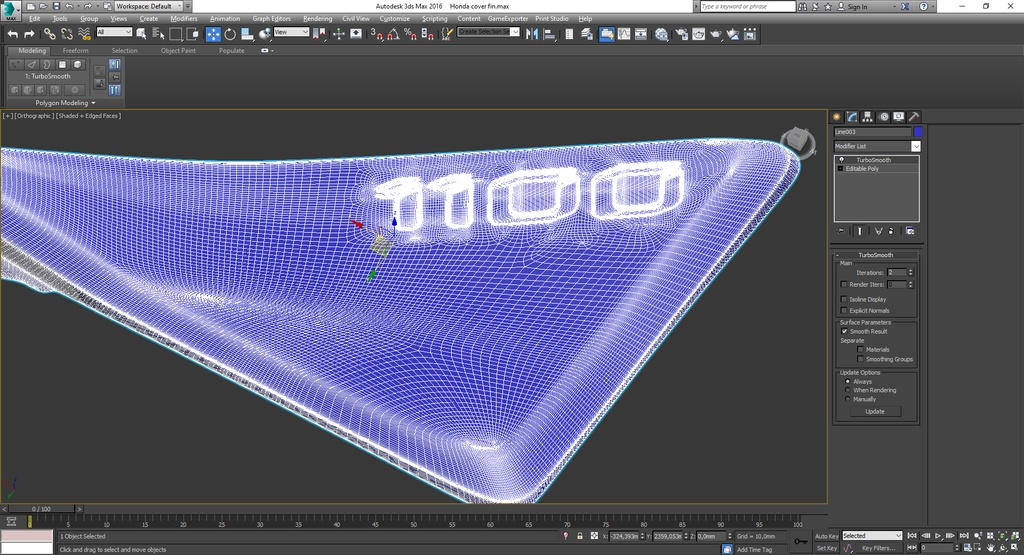Click the blue object color swatch
The width and height of the screenshot is (1024, 555).
918,132
